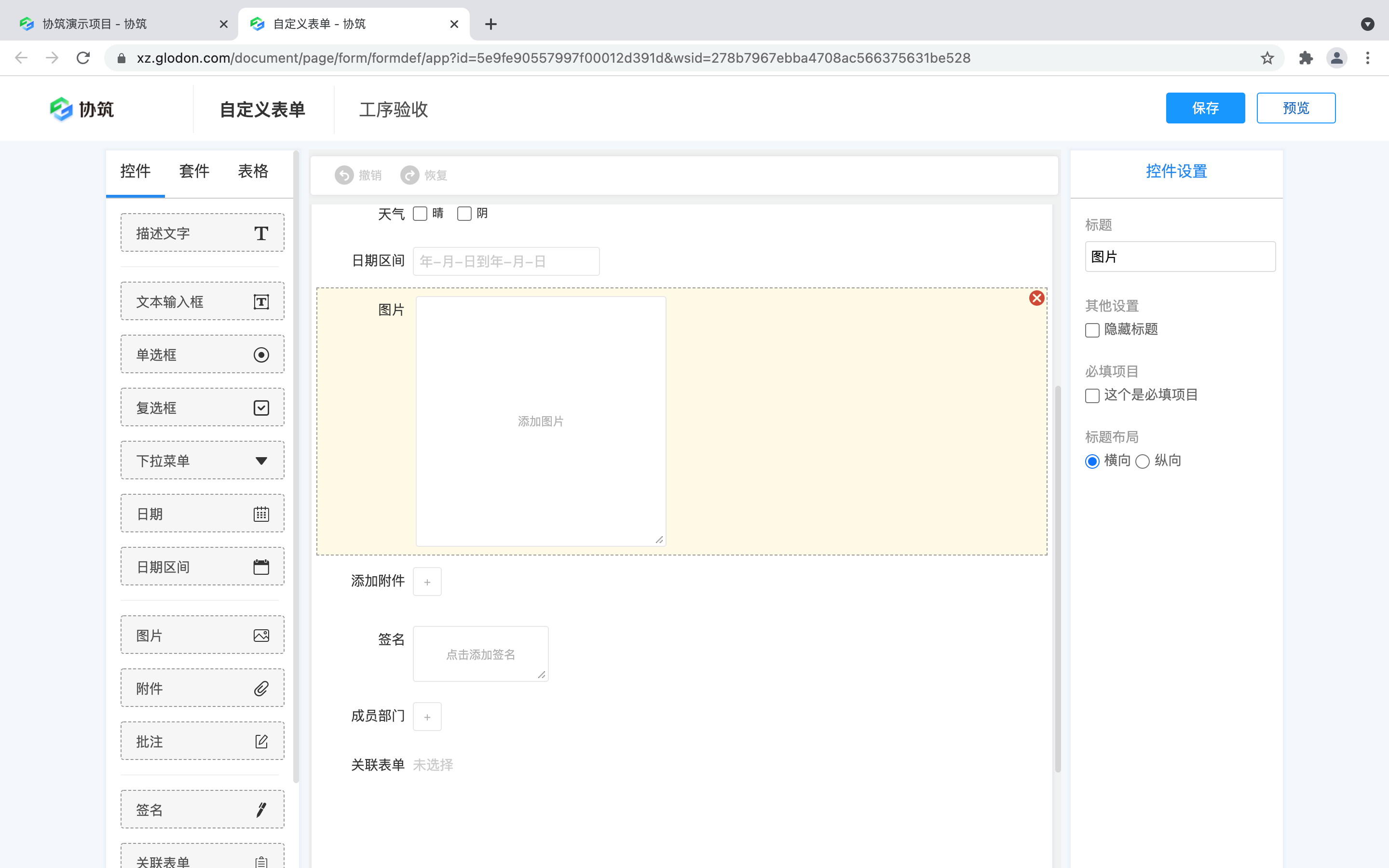Open the 日期区间 date range picker
Image resolution: width=1389 pixels, height=868 pixels.
505,261
